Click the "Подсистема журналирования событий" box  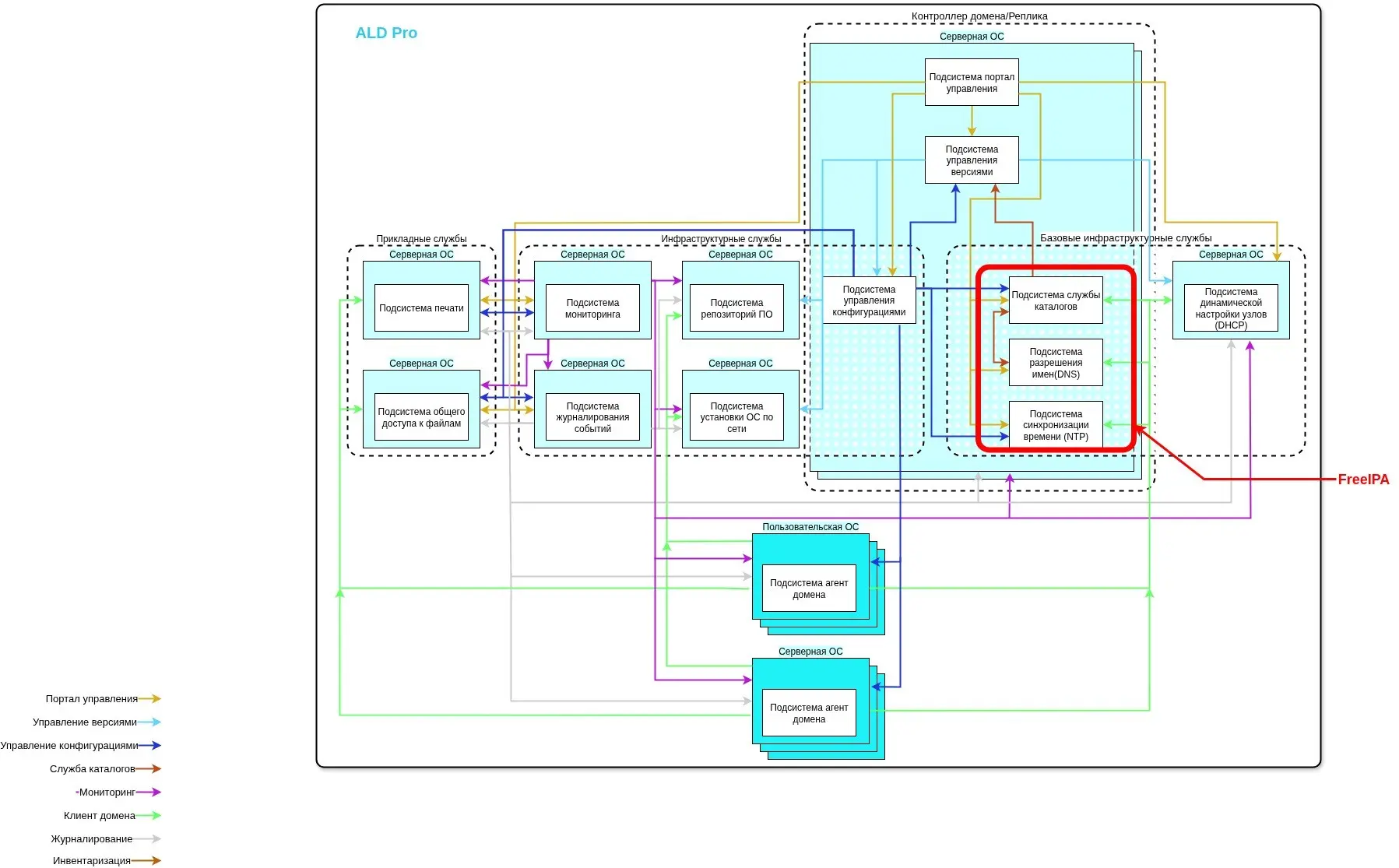point(592,417)
